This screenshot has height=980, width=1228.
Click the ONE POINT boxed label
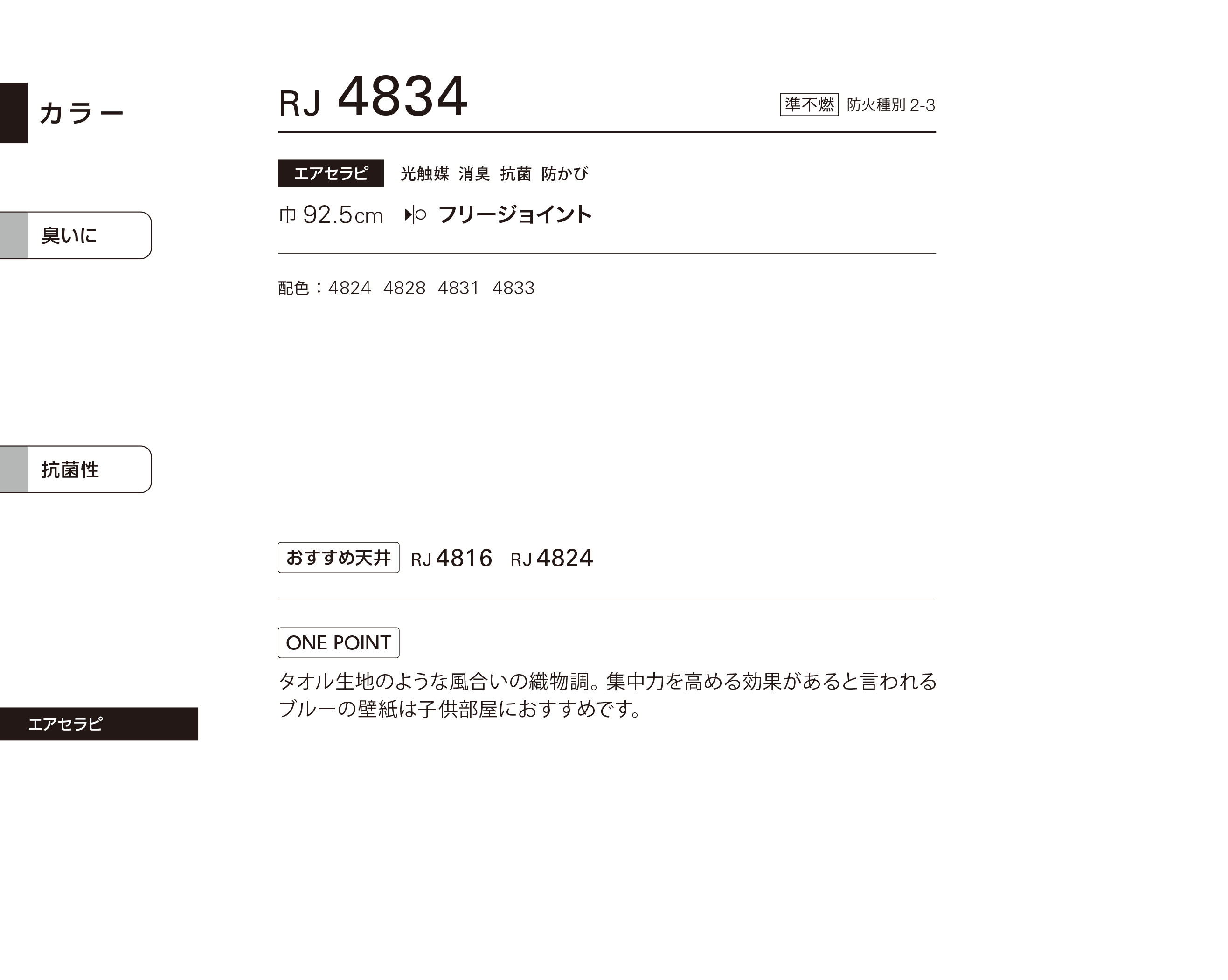338,643
